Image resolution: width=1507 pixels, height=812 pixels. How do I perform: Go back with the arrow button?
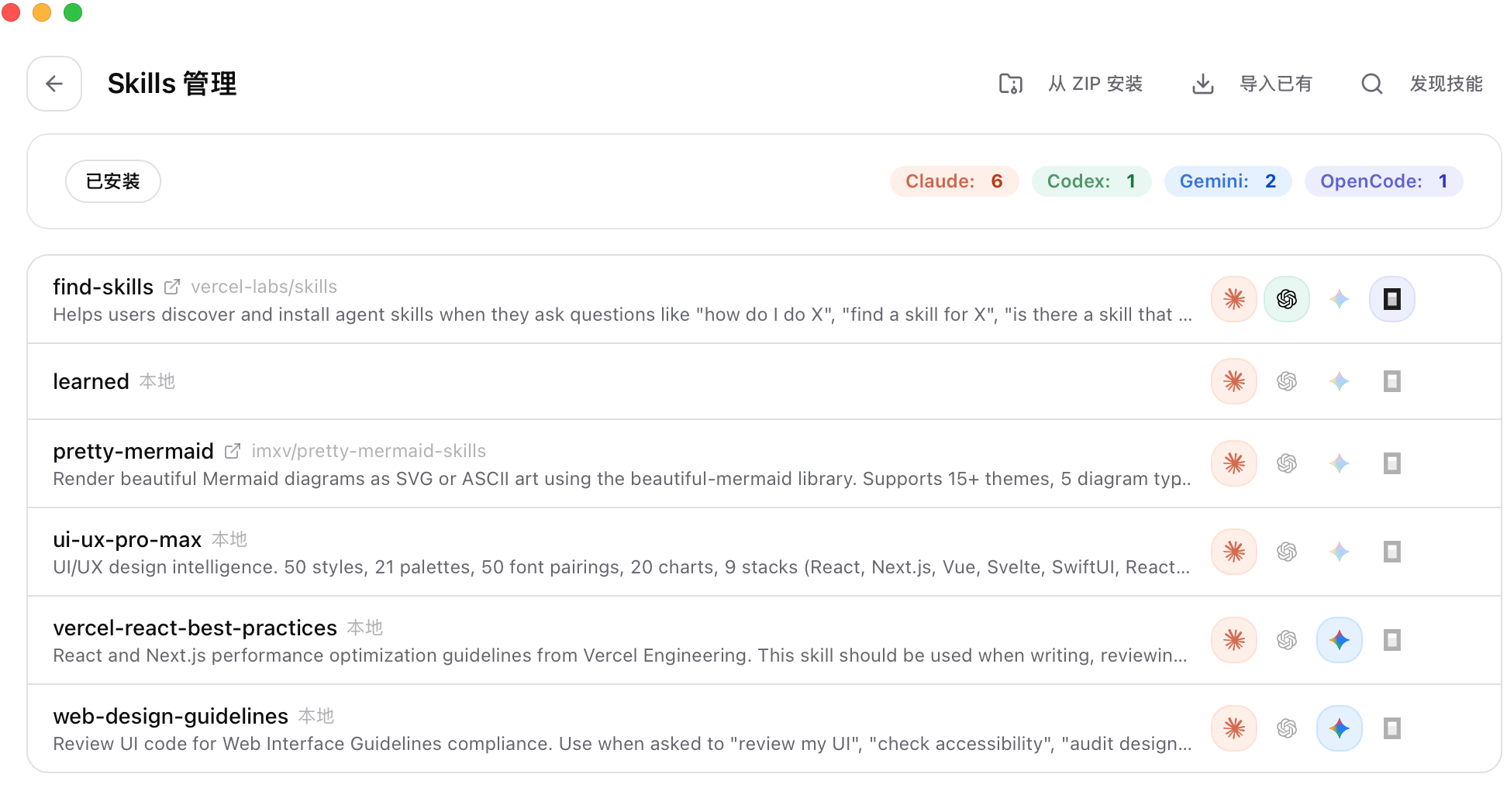coord(54,84)
